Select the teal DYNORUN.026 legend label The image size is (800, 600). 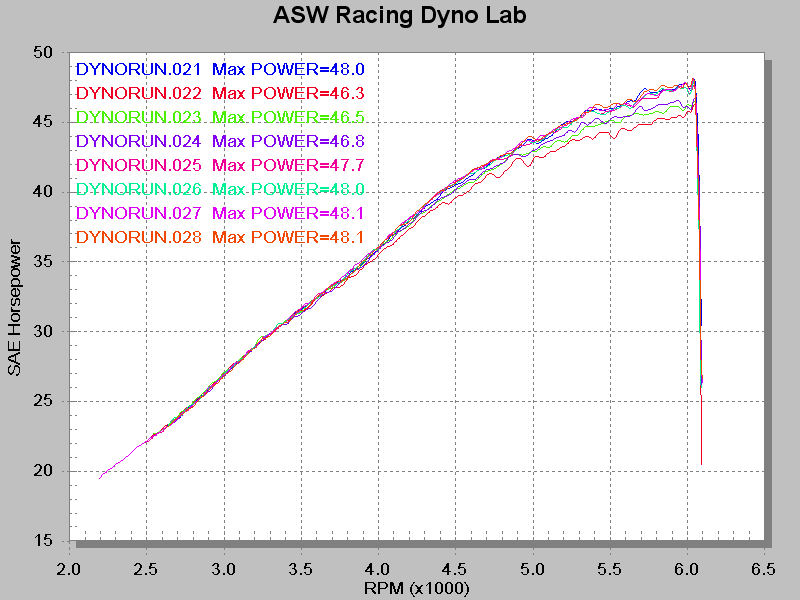click(138, 189)
